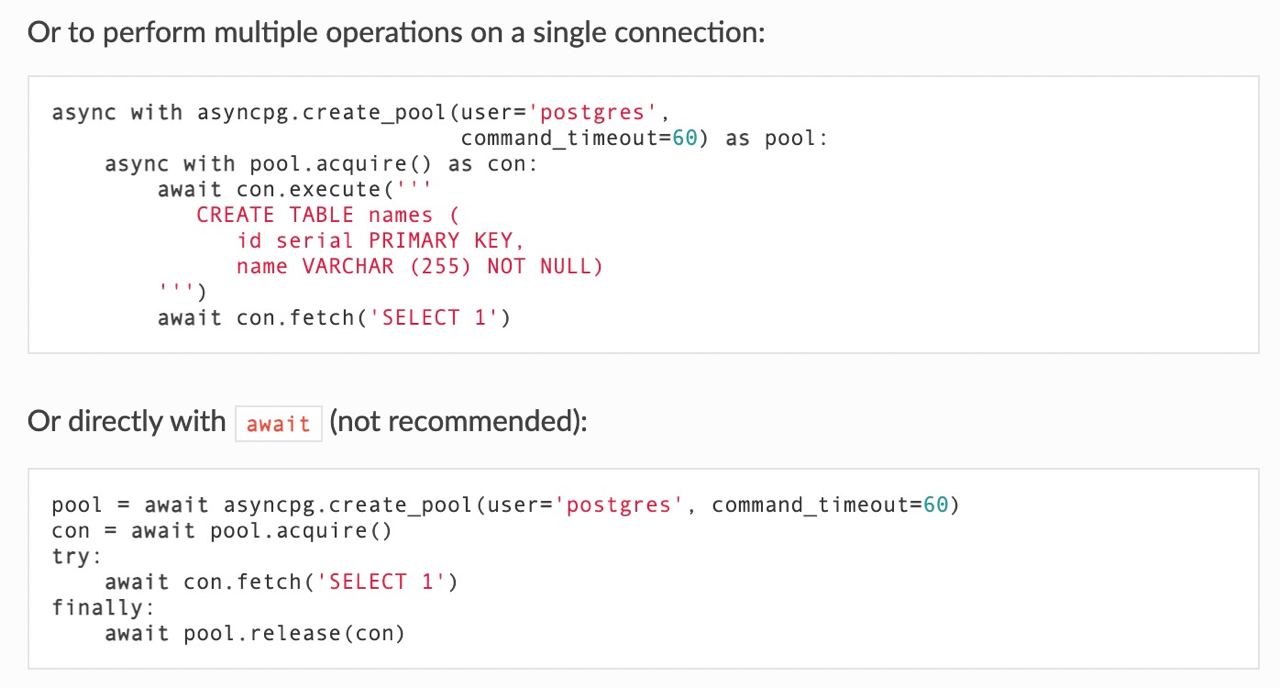Screen dimensions: 1280x688
Task: Click the "con = await pool.acquire()" line
Action: coord(222,531)
